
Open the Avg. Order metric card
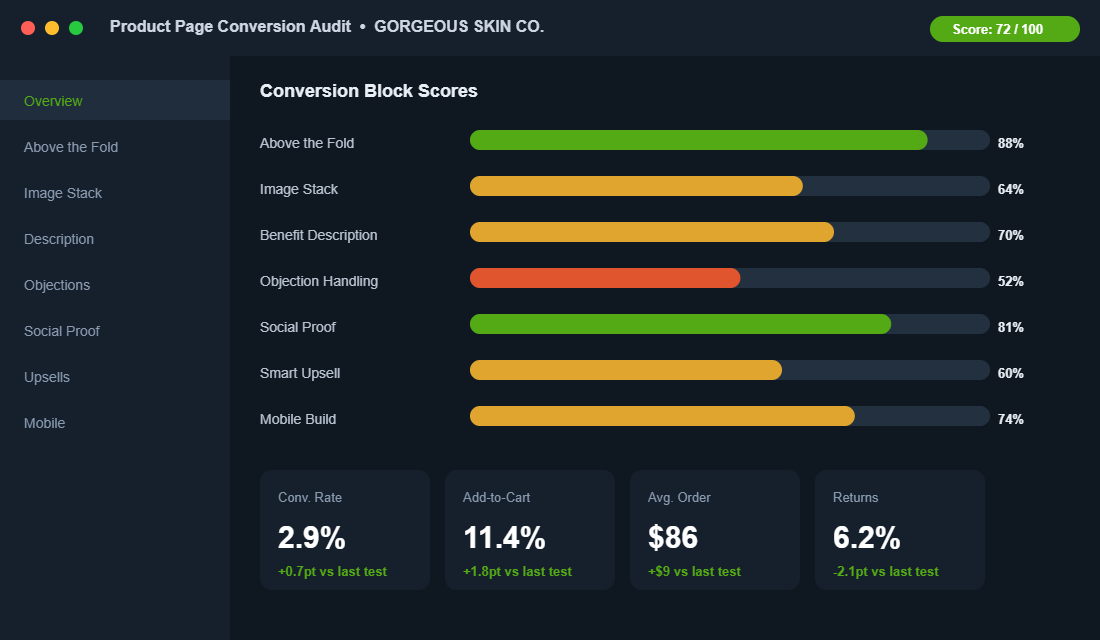tap(715, 530)
